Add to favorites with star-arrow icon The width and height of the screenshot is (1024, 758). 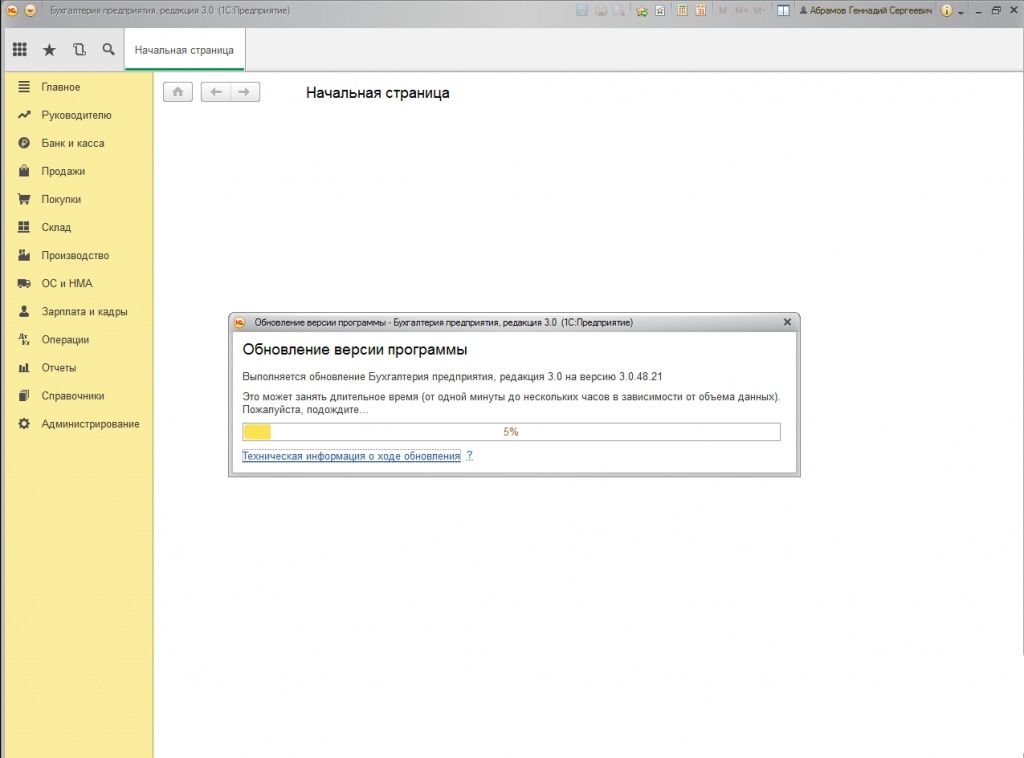click(x=641, y=10)
